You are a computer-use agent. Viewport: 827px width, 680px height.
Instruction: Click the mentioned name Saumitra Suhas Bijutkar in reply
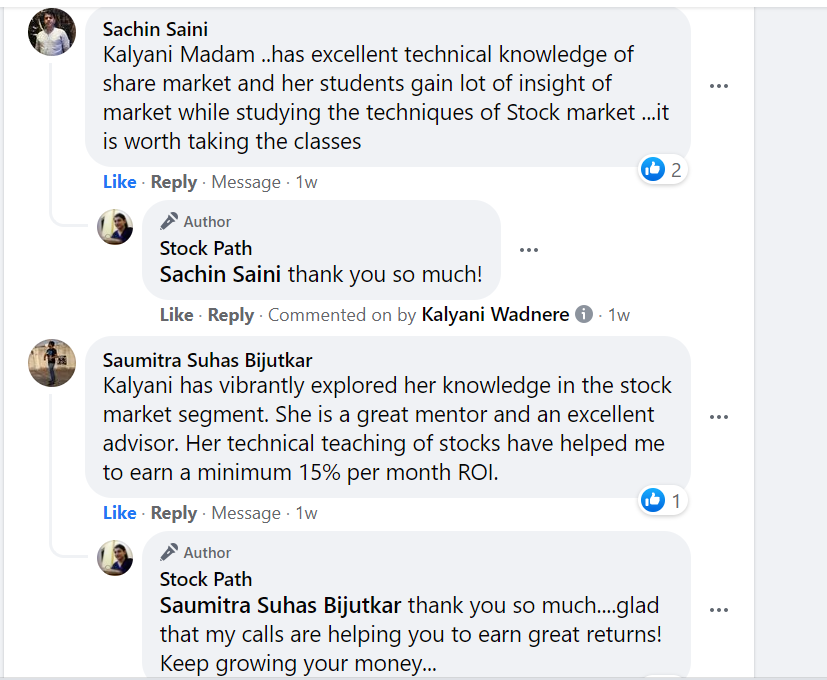click(x=281, y=606)
